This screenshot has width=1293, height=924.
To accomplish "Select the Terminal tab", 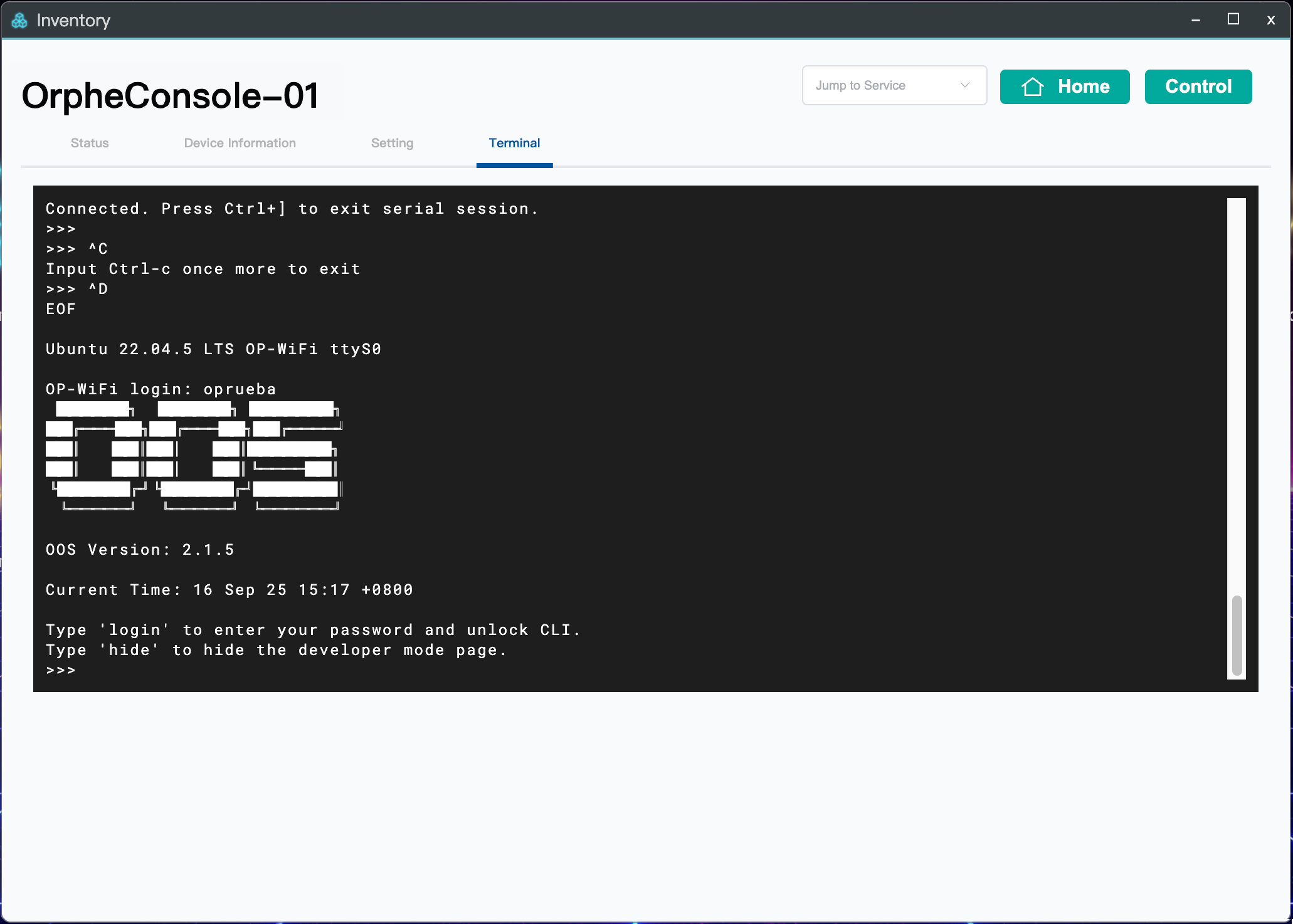I will tap(514, 143).
